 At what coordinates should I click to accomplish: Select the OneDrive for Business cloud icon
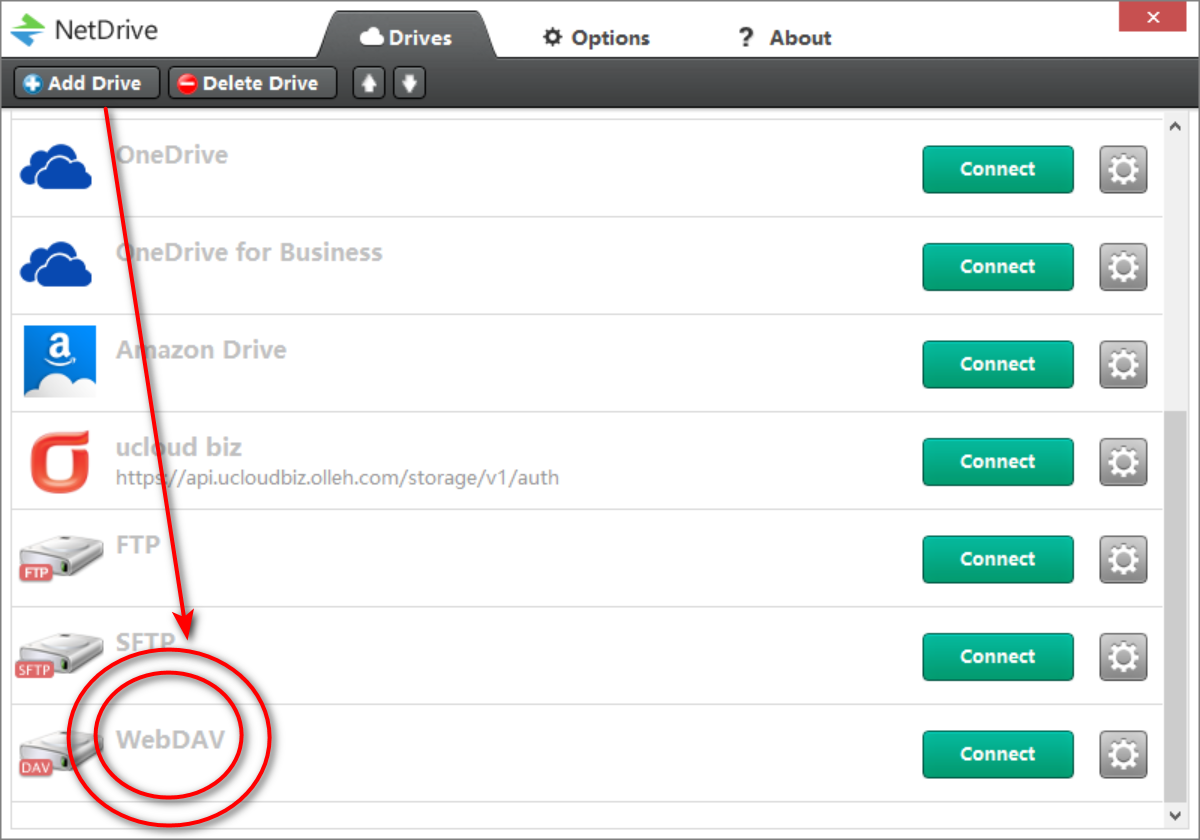tap(56, 264)
